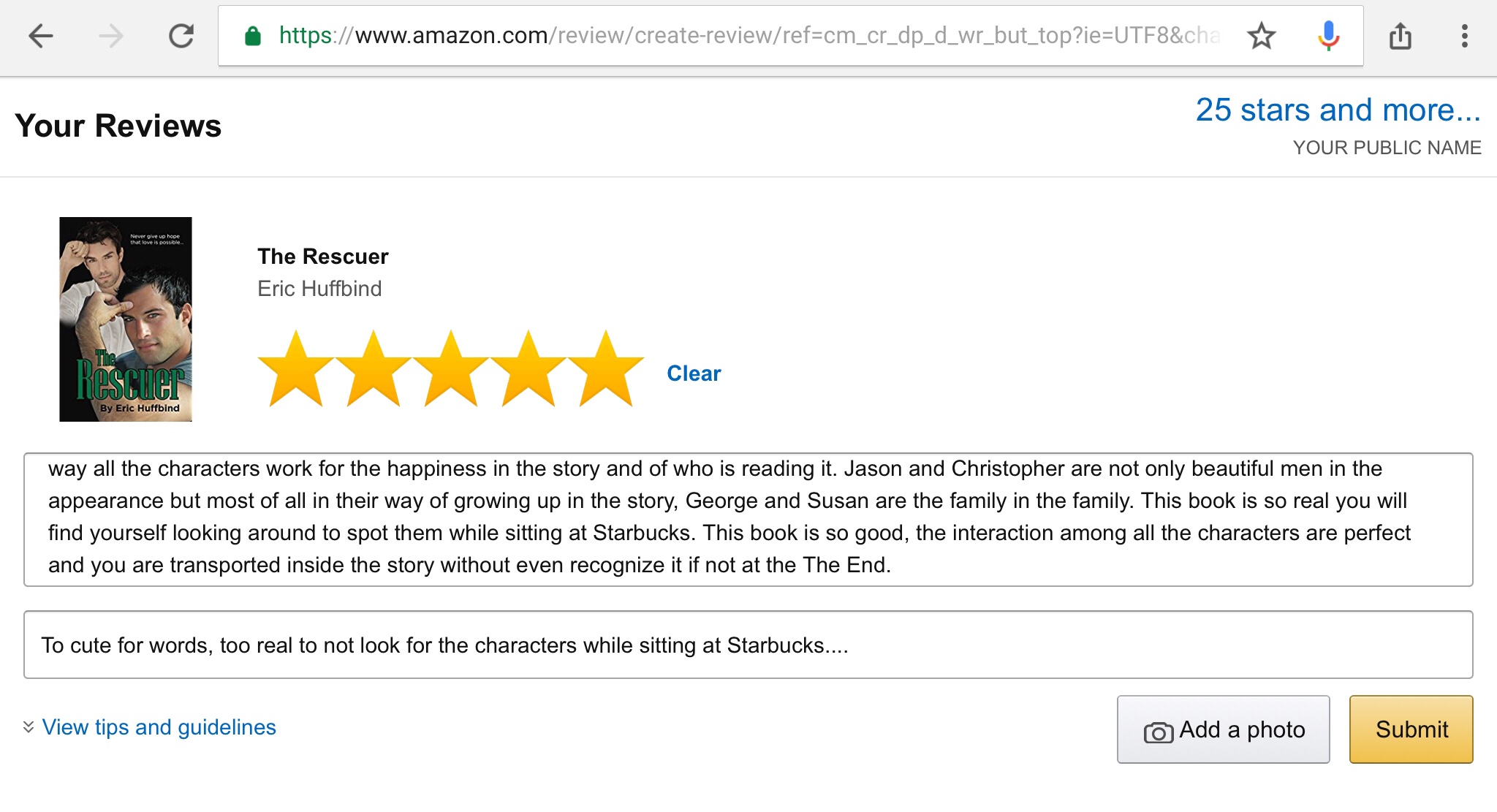Screen dimensions: 1497x812
Task: Click the Add a photo button
Action: [x=1223, y=729]
